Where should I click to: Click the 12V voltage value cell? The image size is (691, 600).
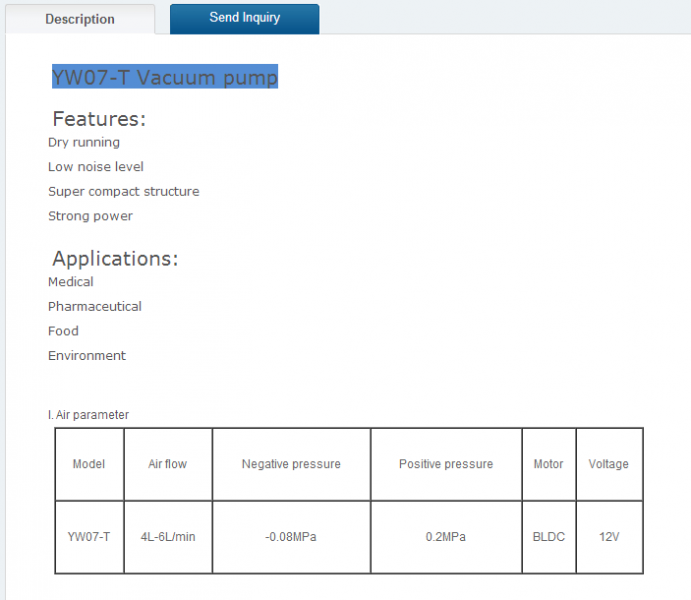click(x=609, y=537)
